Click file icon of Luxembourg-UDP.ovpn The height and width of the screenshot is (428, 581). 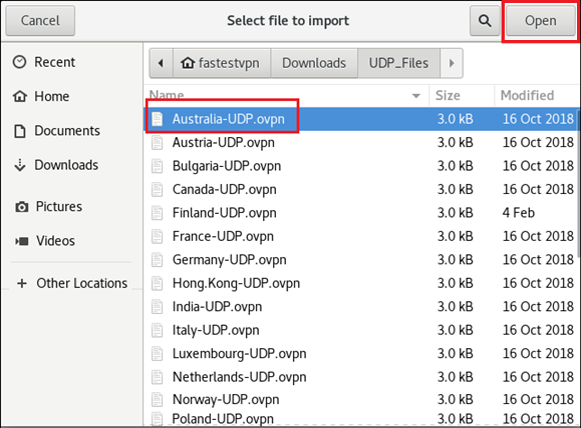(x=157, y=354)
